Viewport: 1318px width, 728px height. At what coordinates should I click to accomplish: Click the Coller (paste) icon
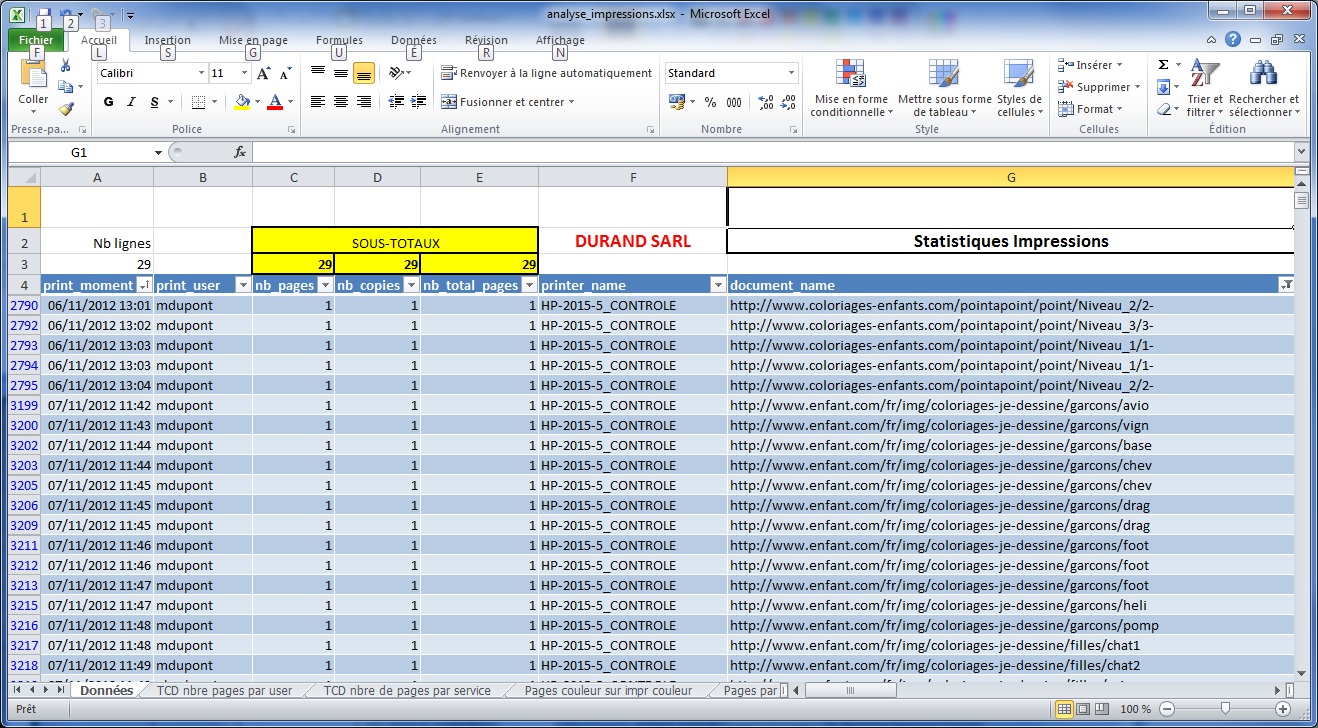33,76
